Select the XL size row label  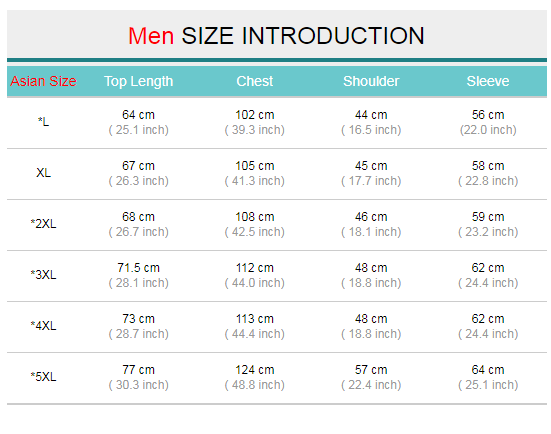pyautogui.click(x=43, y=173)
